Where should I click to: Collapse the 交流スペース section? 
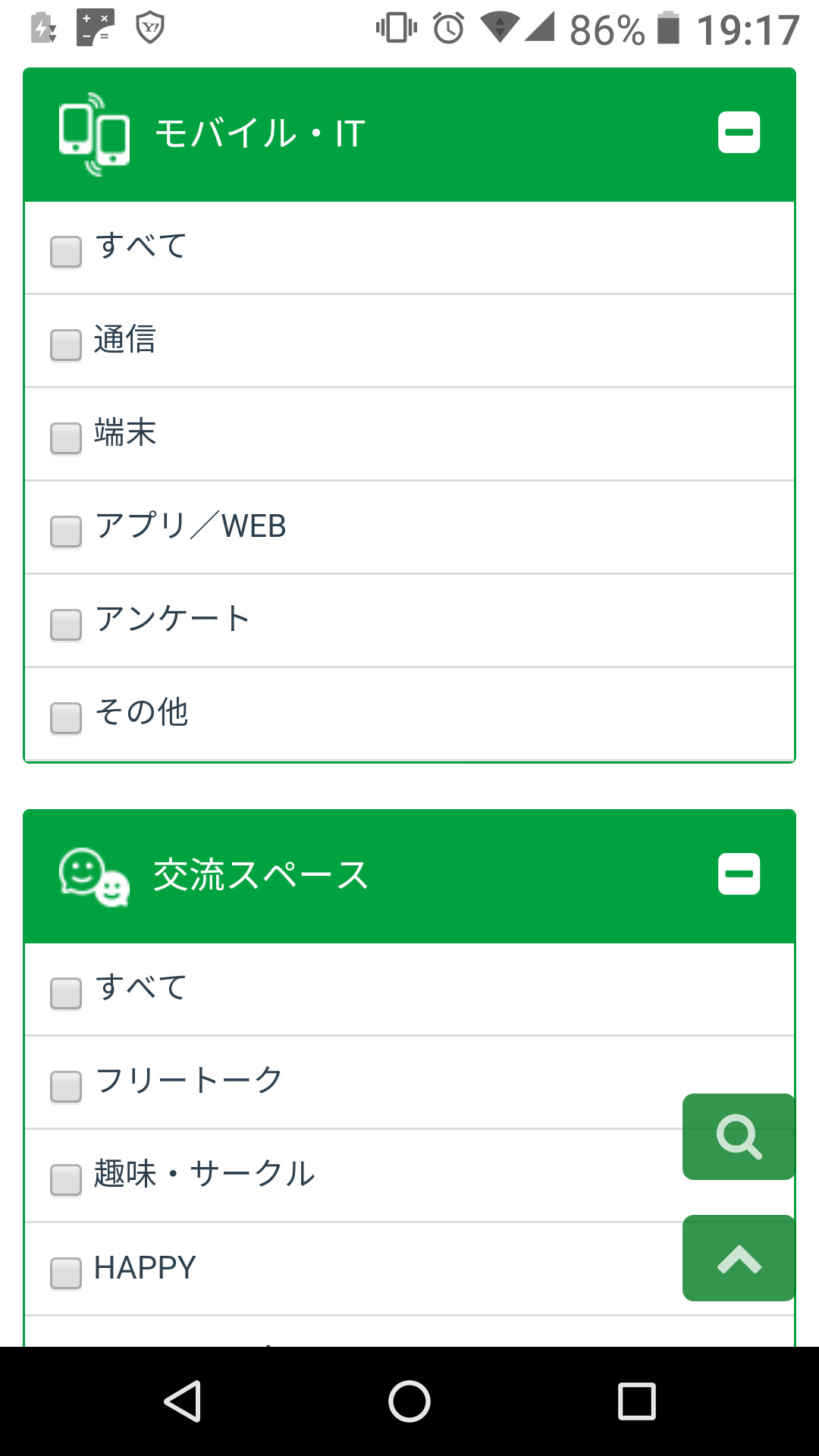click(x=739, y=874)
